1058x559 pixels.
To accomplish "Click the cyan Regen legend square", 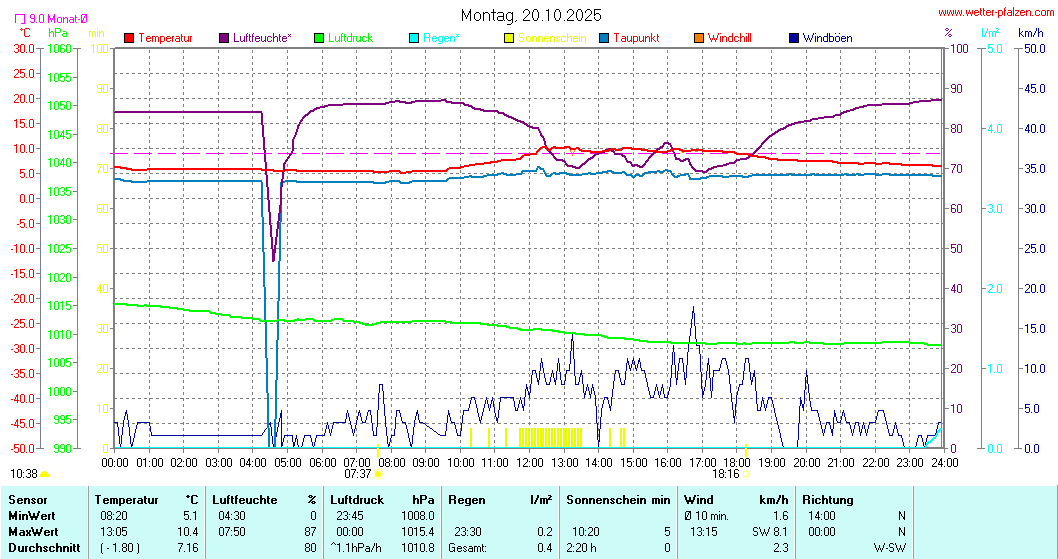I will [414, 38].
